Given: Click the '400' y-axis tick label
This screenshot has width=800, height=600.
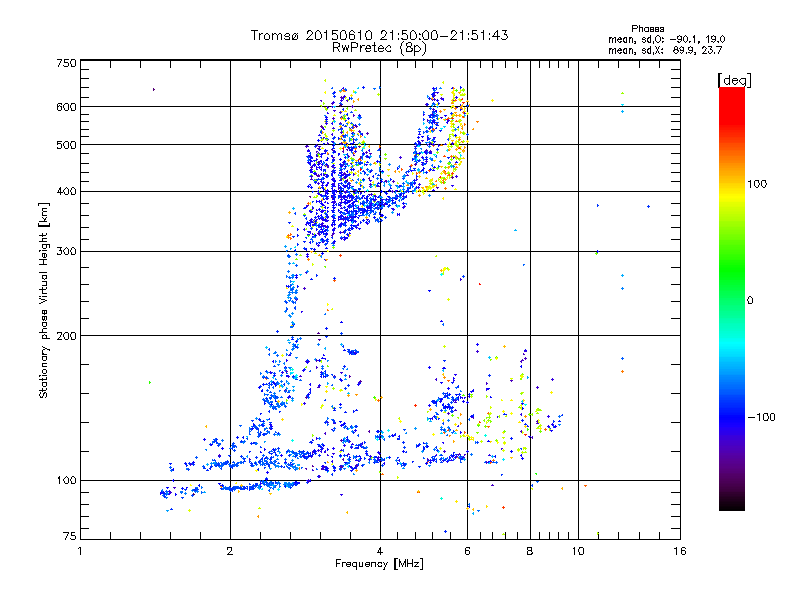Looking at the screenshot, I should [x=66, y=192].
